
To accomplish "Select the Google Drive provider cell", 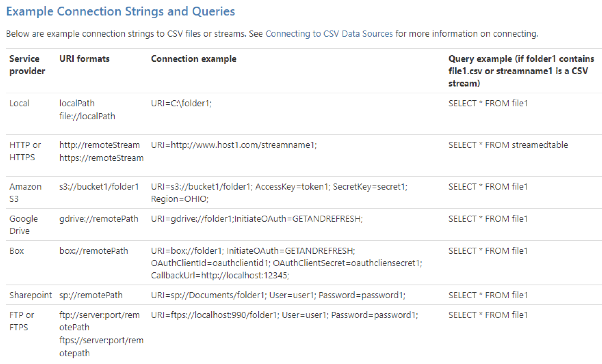I will 24,225.
